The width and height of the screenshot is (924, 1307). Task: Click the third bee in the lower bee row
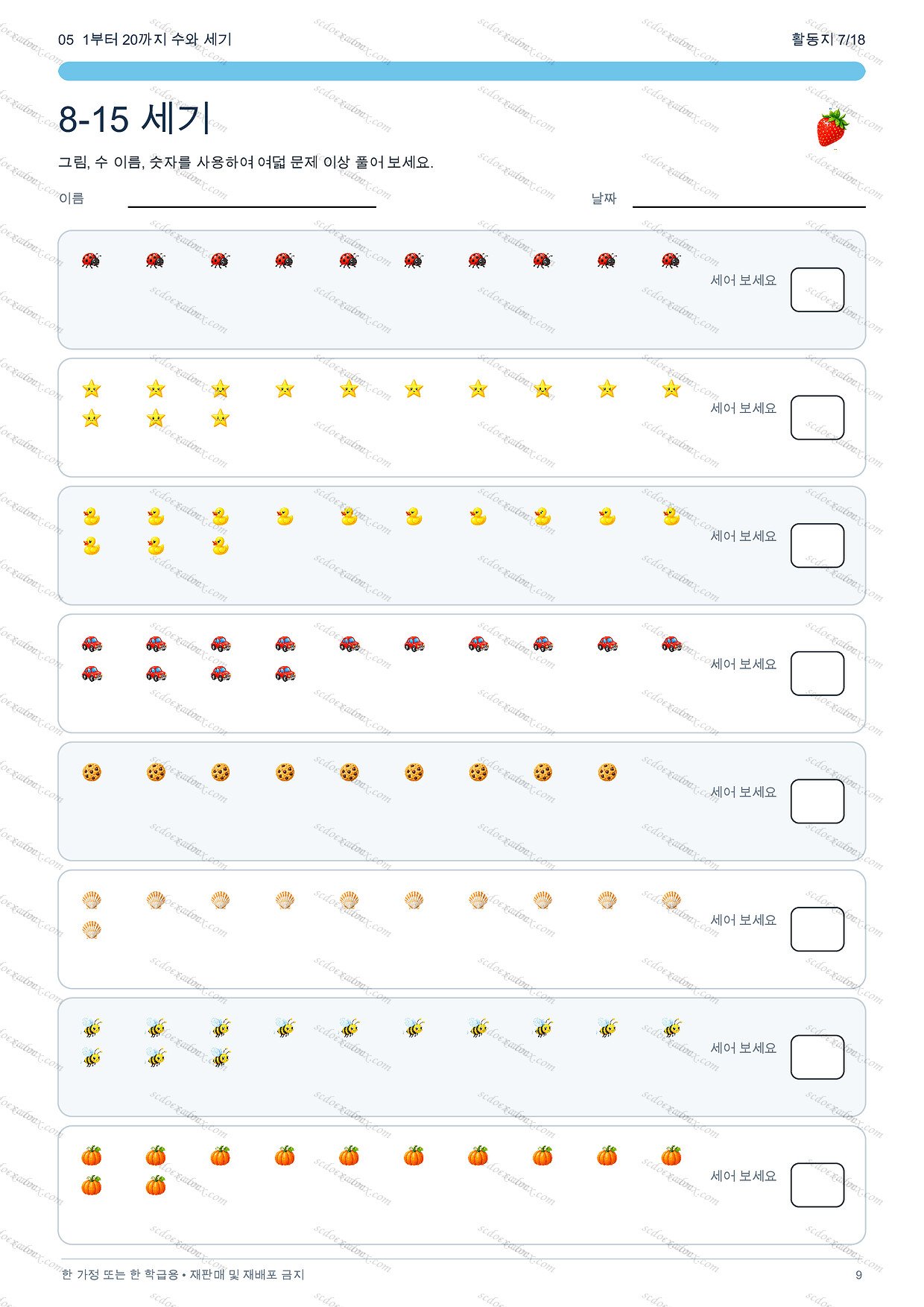[220, 1057]
